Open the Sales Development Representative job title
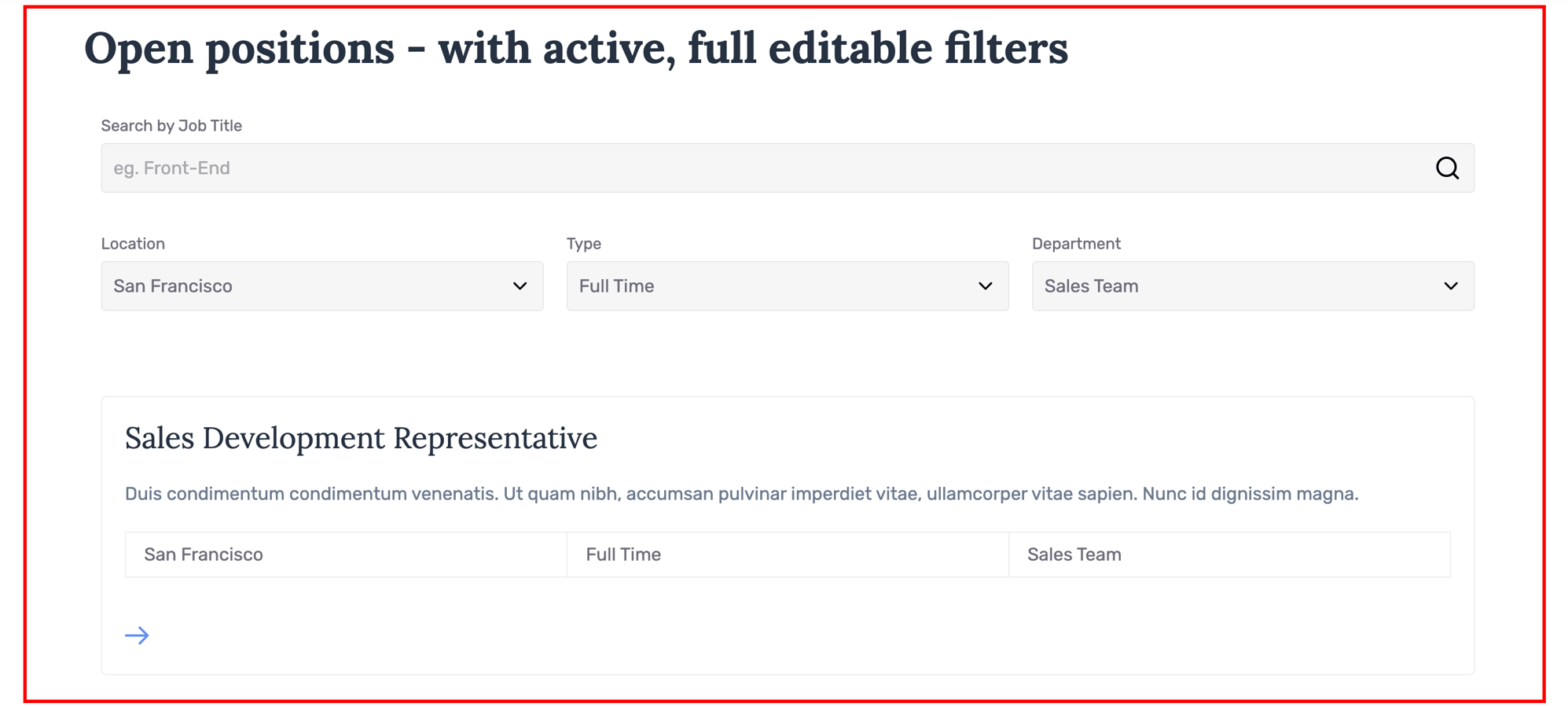 click(x=361, y=438)
